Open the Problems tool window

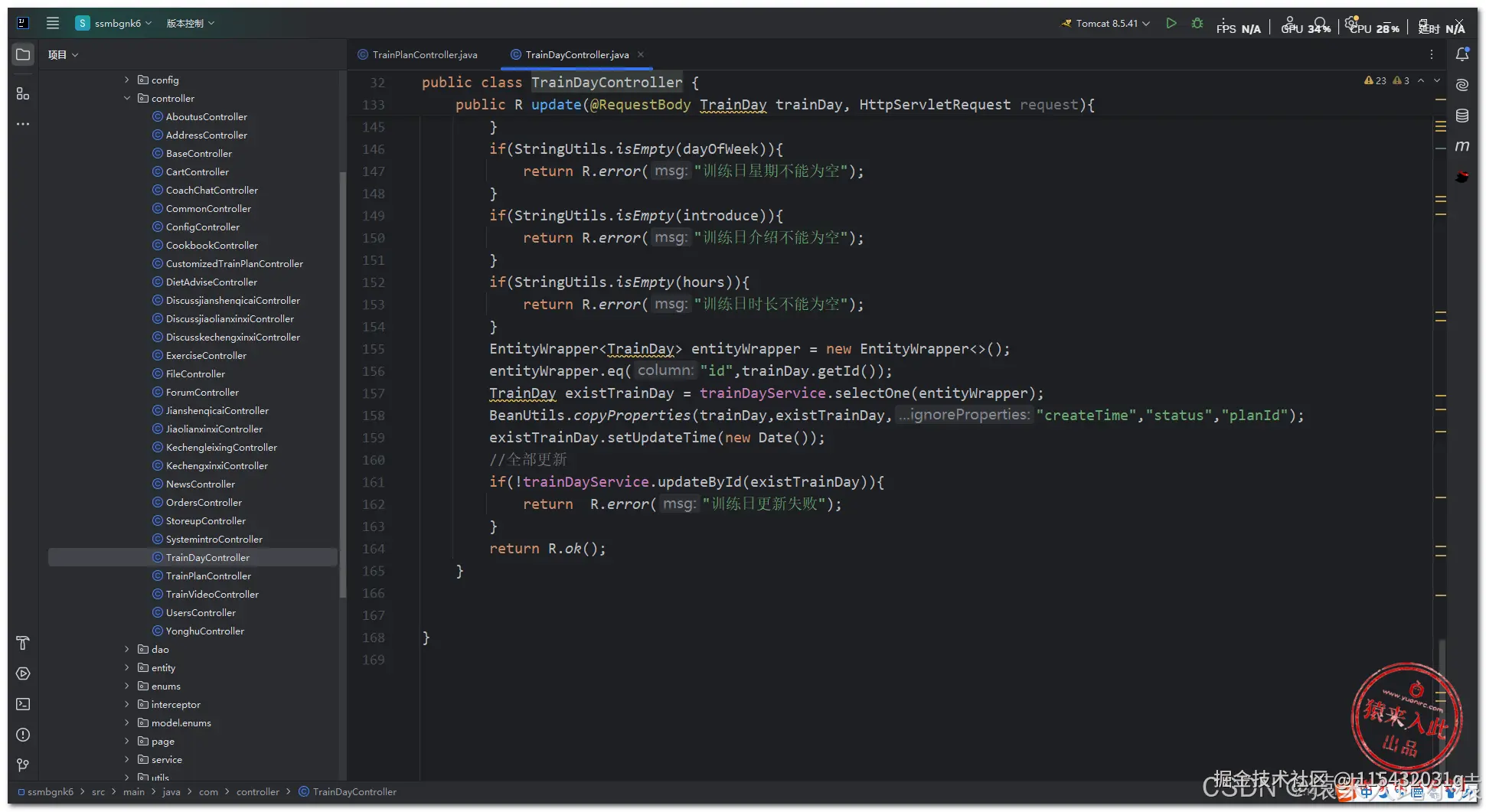23,735
